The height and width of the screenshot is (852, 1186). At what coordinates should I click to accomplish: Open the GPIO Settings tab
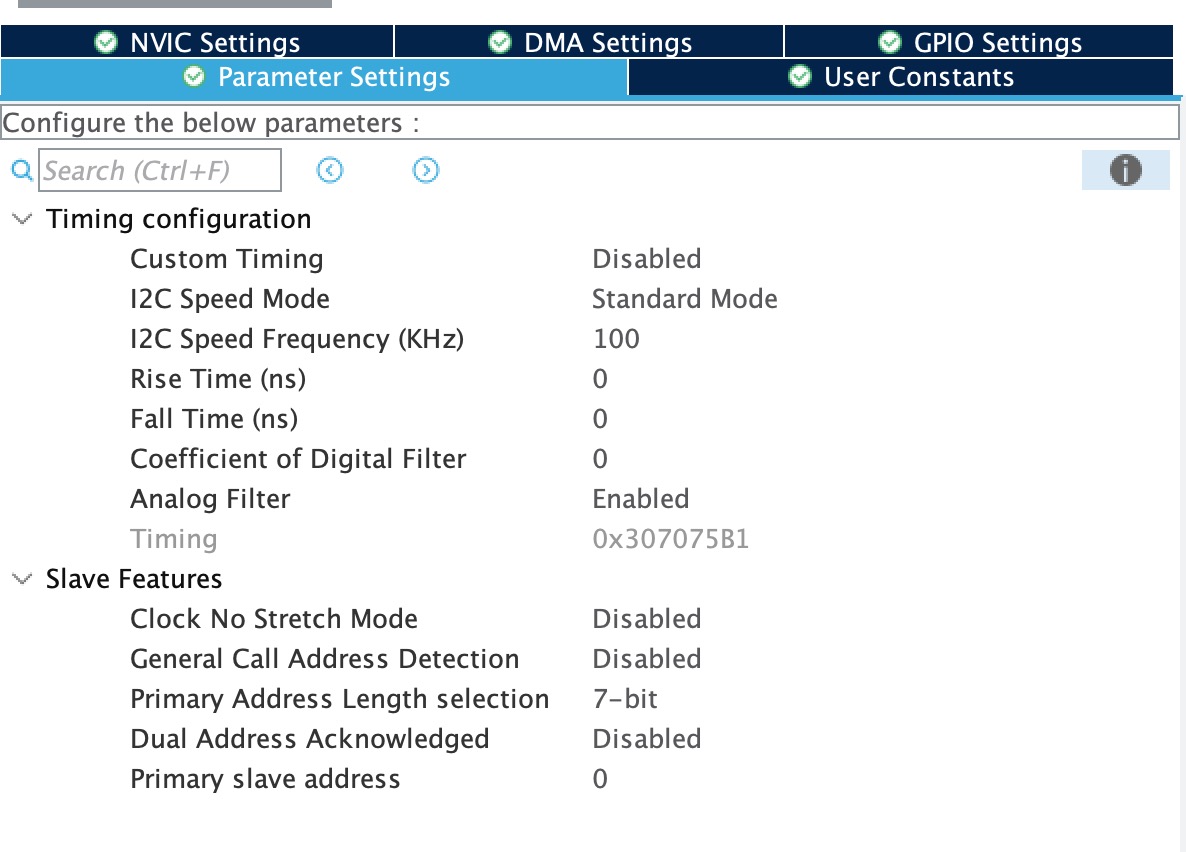tap(979, 42)
